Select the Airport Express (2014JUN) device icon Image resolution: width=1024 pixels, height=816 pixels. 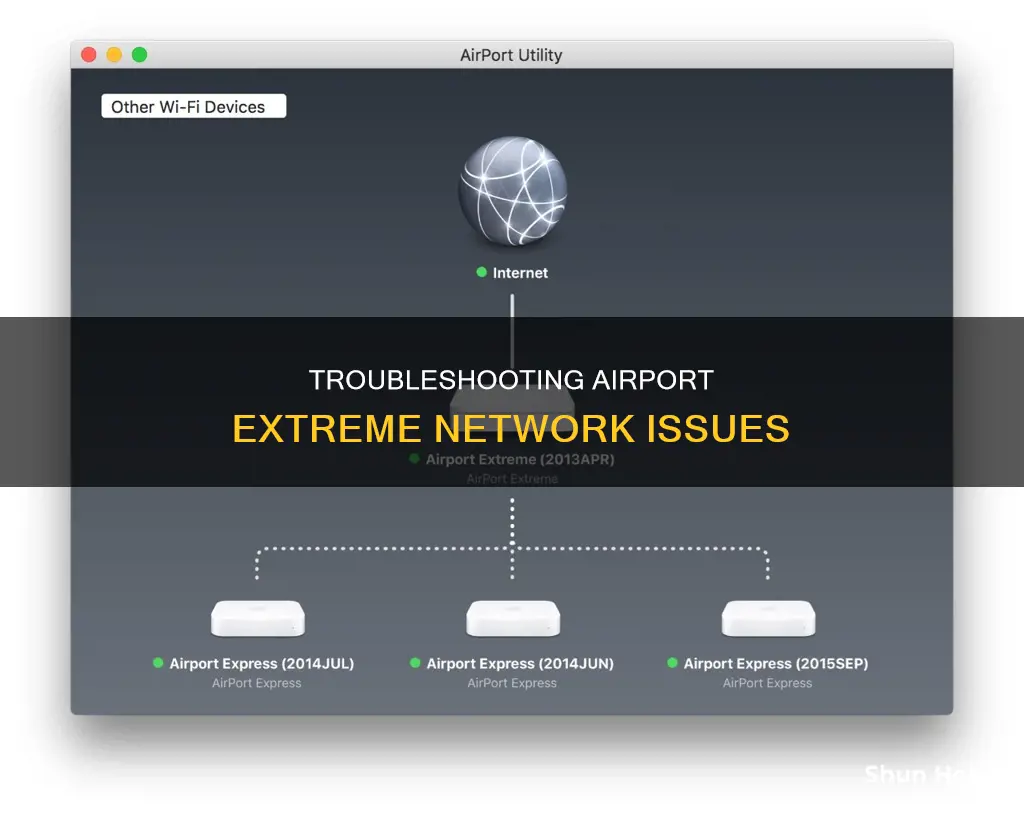click(x=513, y=618)
